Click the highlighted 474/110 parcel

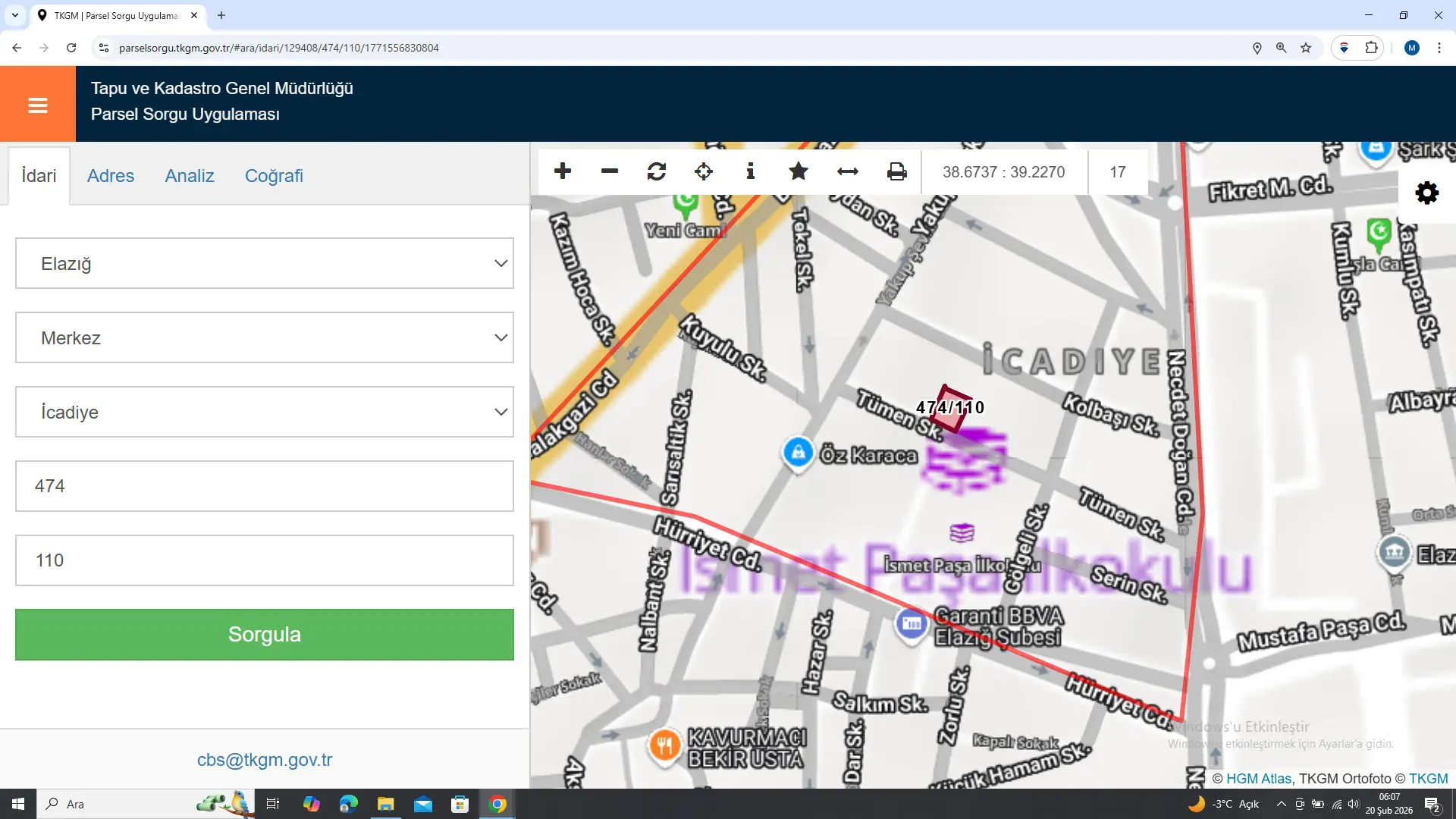pyautogui.click(x=950, y=409)
